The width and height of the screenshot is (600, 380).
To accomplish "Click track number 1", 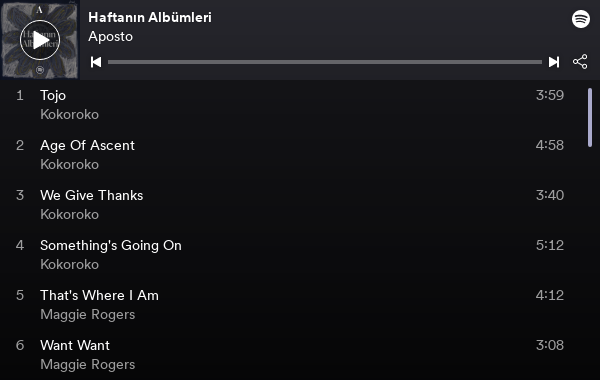I will 20,95.
